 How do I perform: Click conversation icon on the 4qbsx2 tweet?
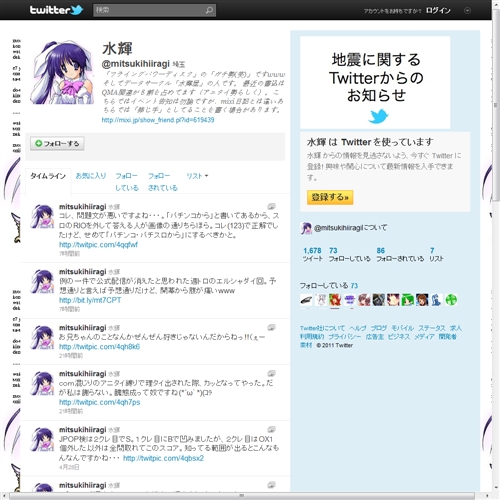coord(272,429)
